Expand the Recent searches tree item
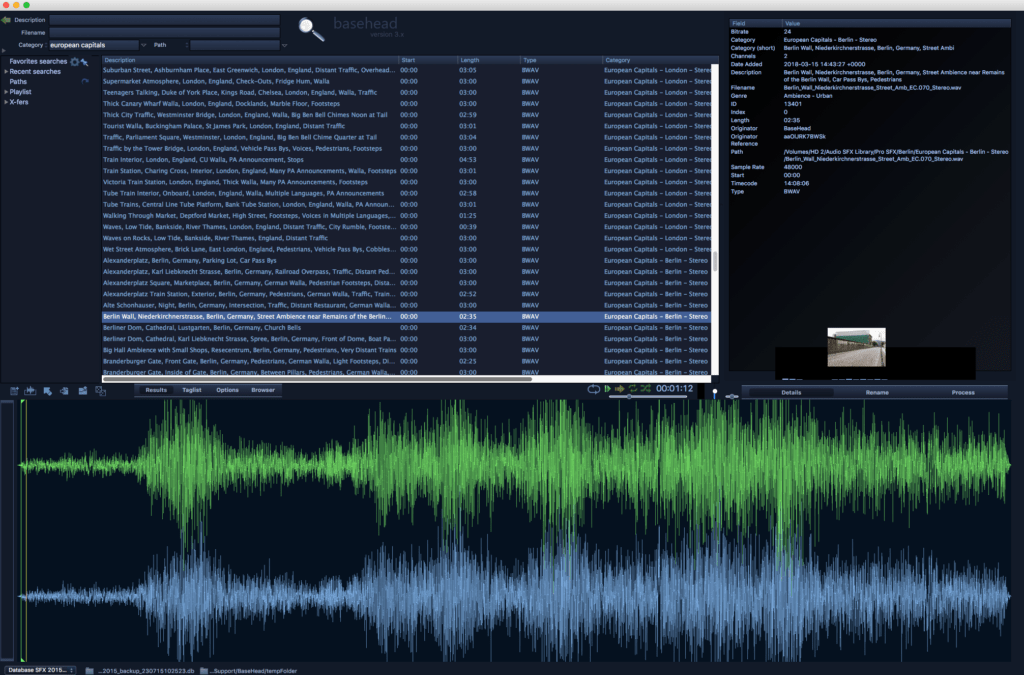 (5, 72)
